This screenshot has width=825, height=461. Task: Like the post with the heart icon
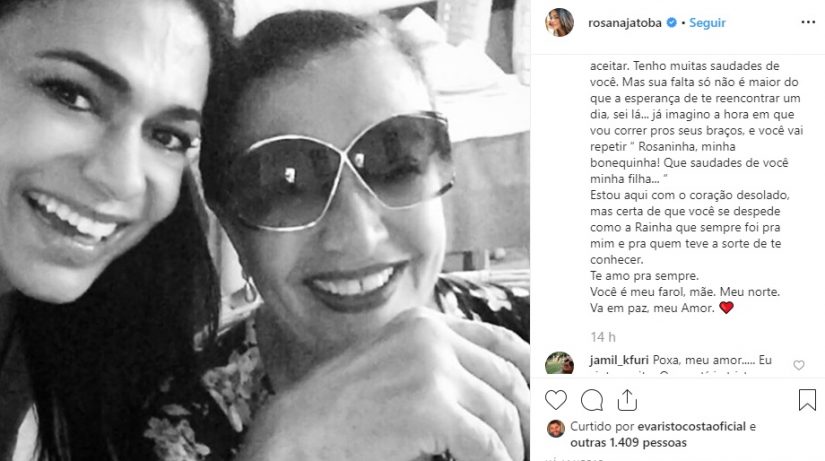(556, 400)
